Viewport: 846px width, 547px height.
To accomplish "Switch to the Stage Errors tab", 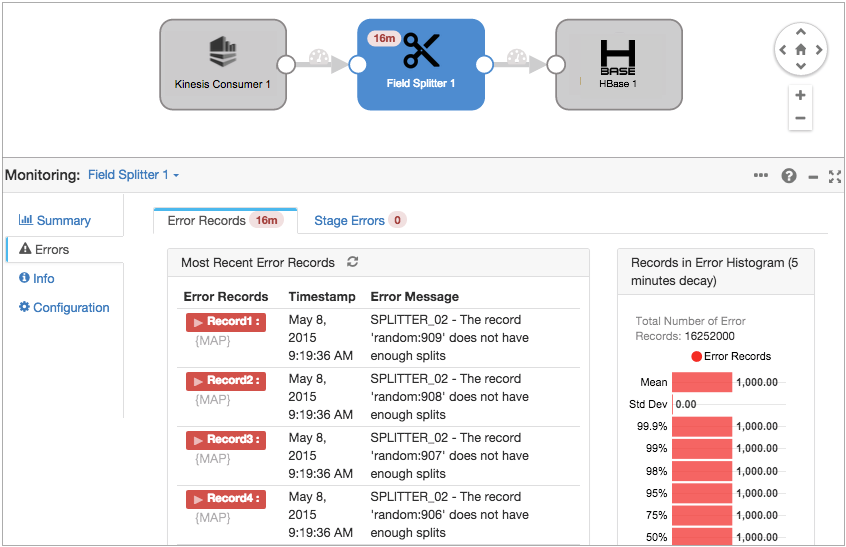I will pyautogui.click(x=358, y=220).
